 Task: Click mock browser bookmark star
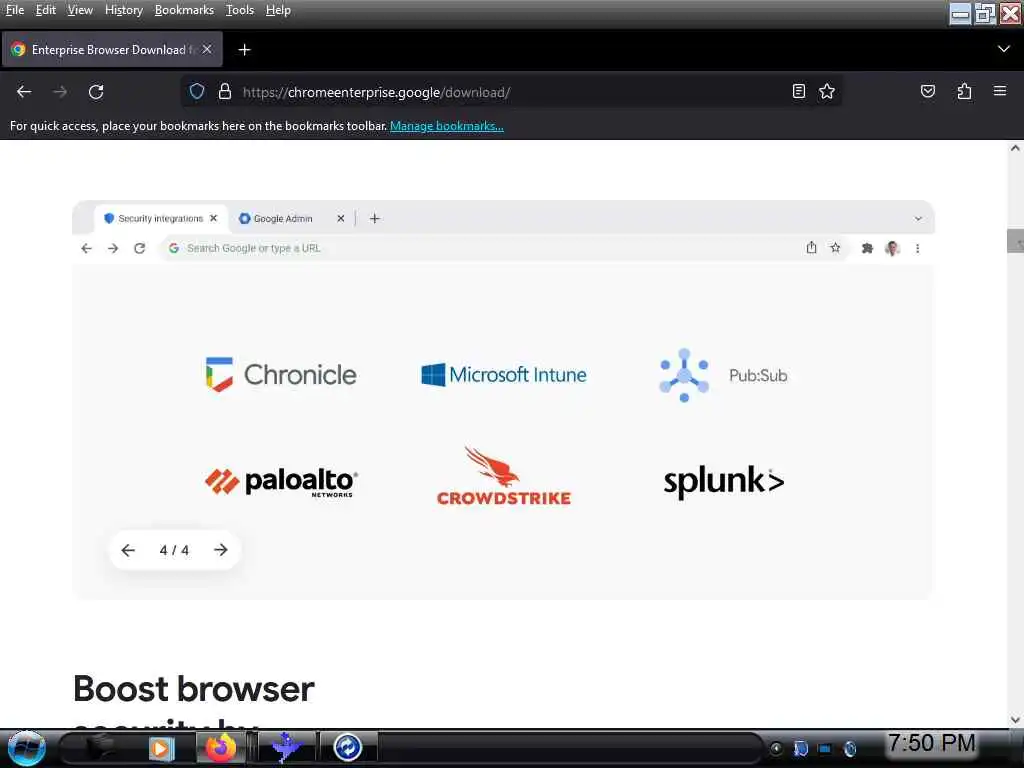pos(835,248)
